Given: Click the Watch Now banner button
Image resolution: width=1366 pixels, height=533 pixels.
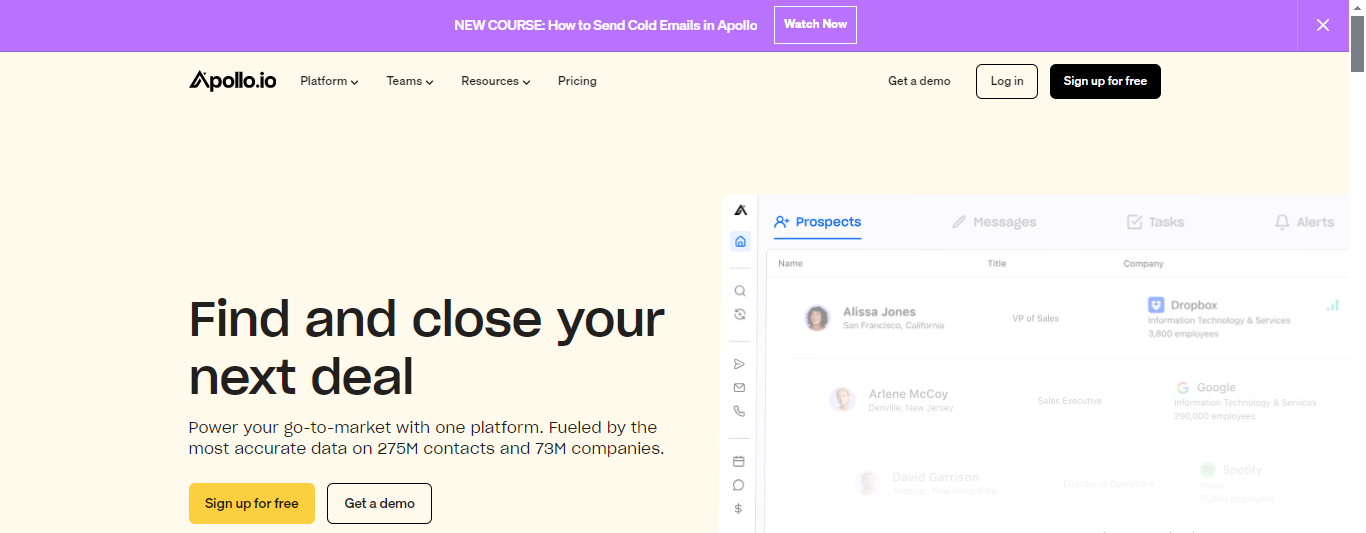Looking at the screenshot, I should 815,25.
